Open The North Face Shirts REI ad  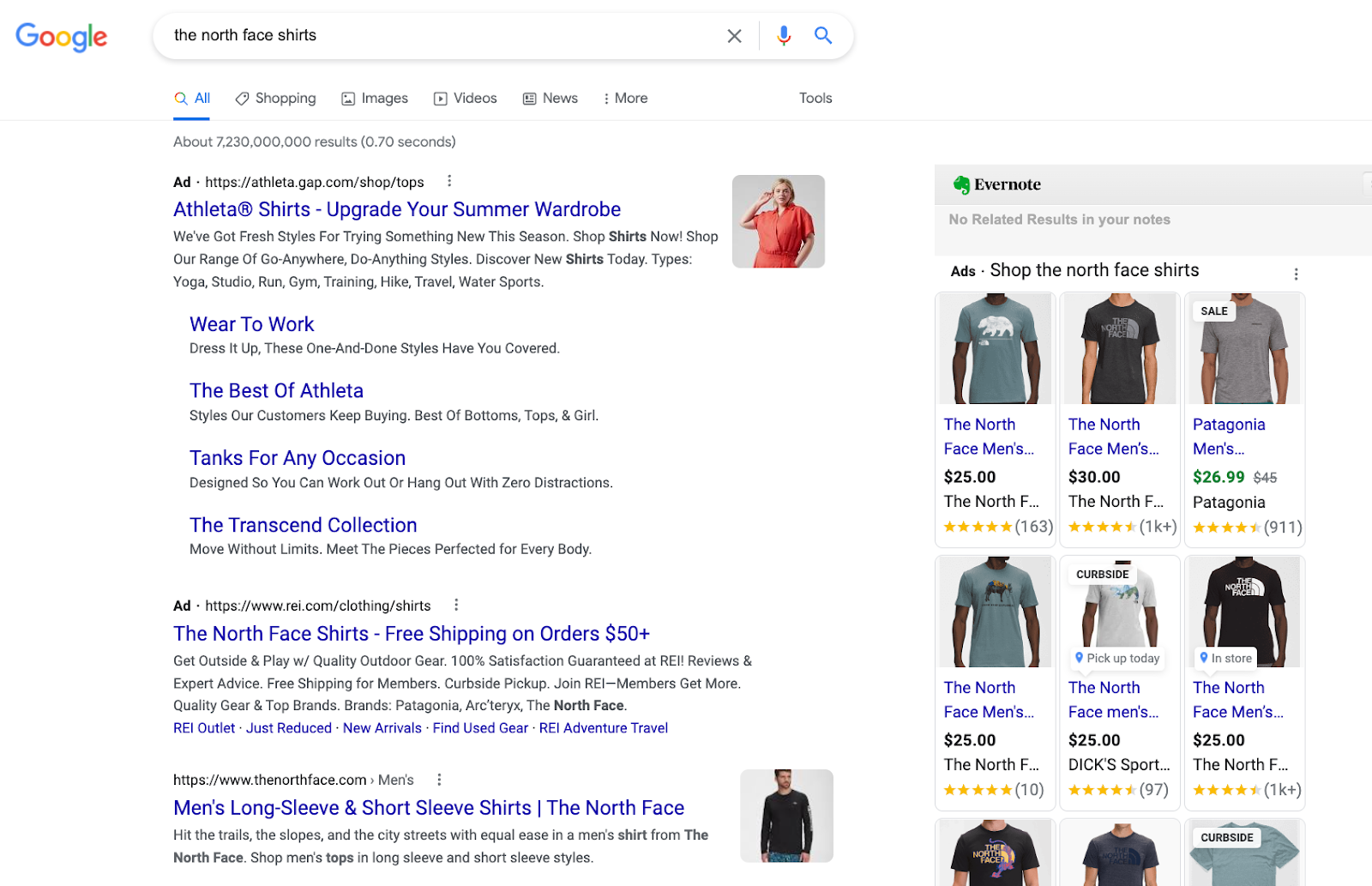pyautogui.click(x=412, y=634)
